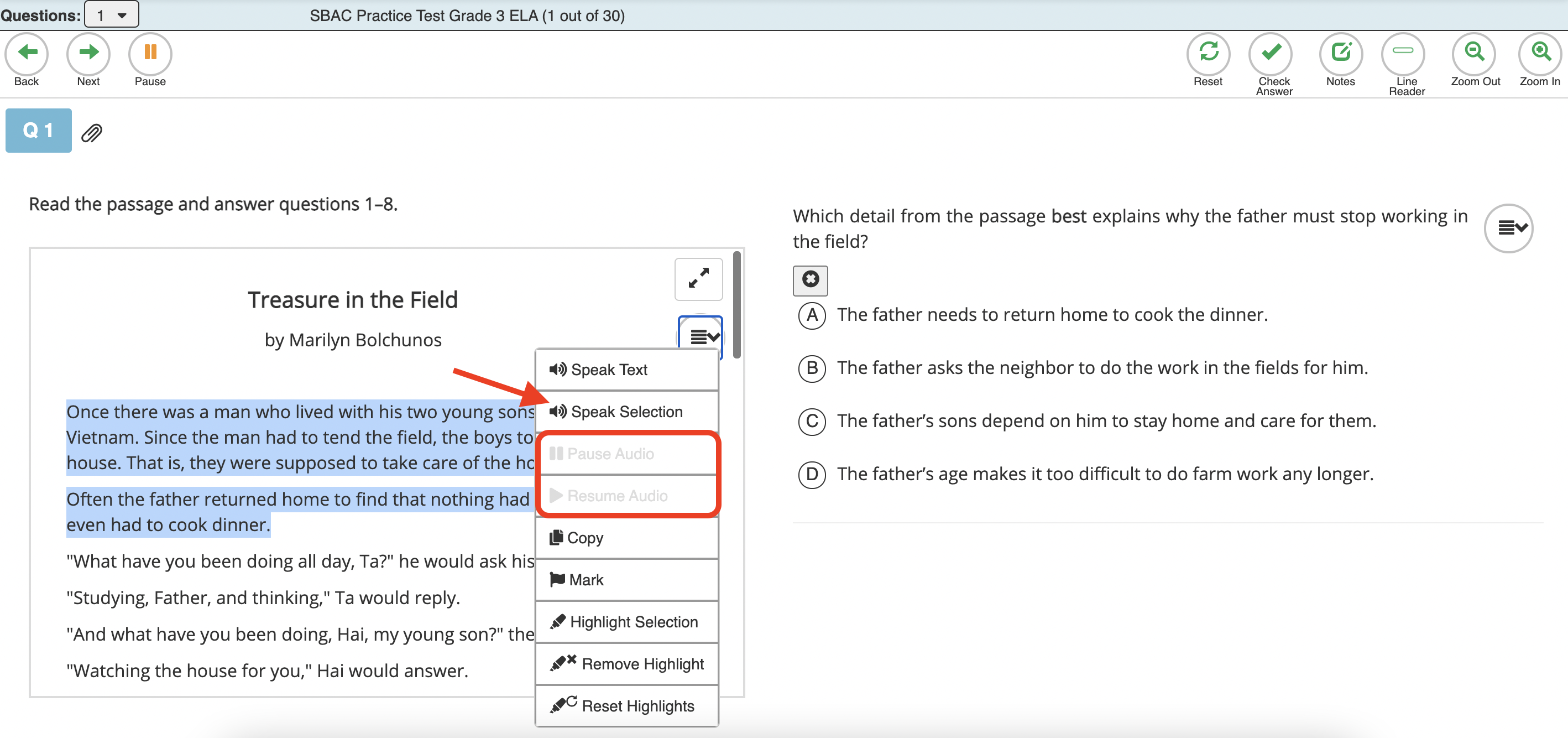Click the Reset icon in toolbar

[1208, 54]
